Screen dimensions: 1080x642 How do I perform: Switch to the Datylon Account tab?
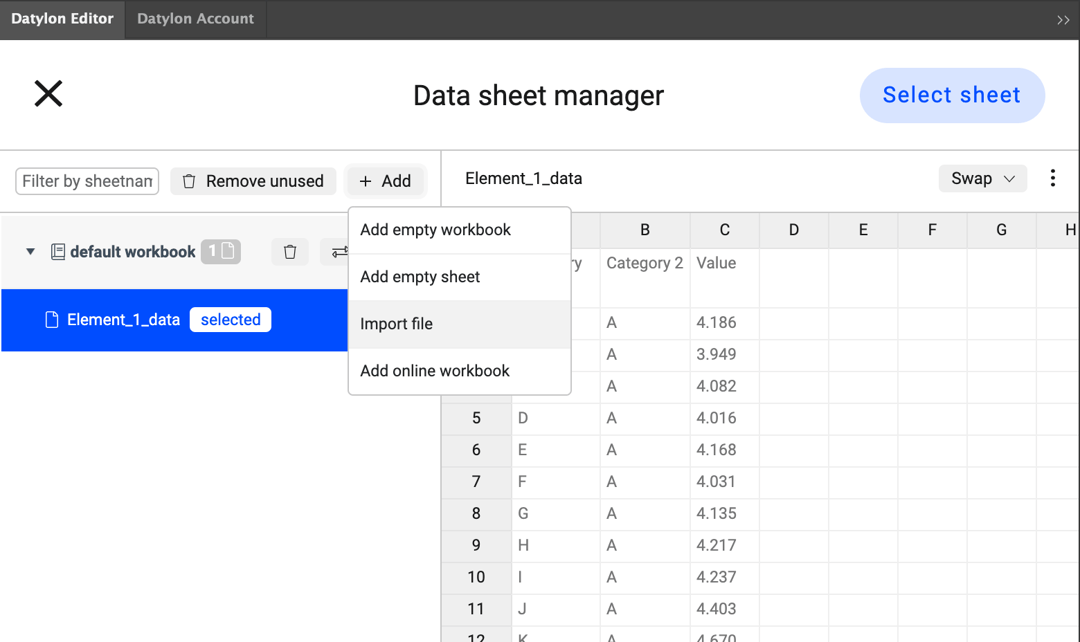click(195, 19)
